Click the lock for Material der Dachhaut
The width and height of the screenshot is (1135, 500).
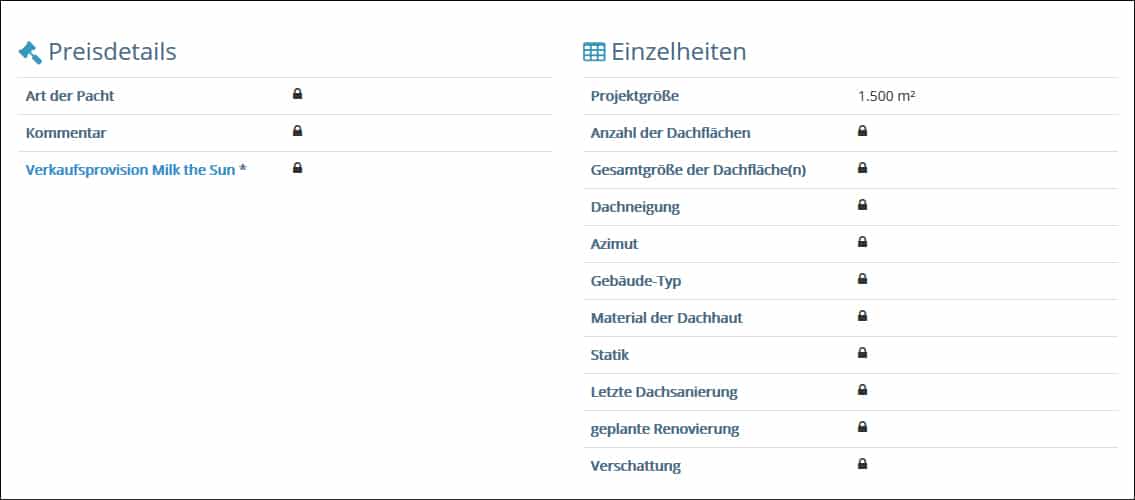coord(862,316)
